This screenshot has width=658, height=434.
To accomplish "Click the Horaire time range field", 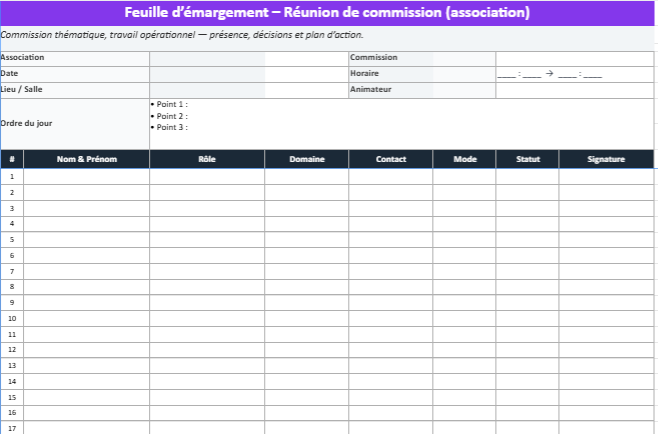I will (x=550, y=75).
